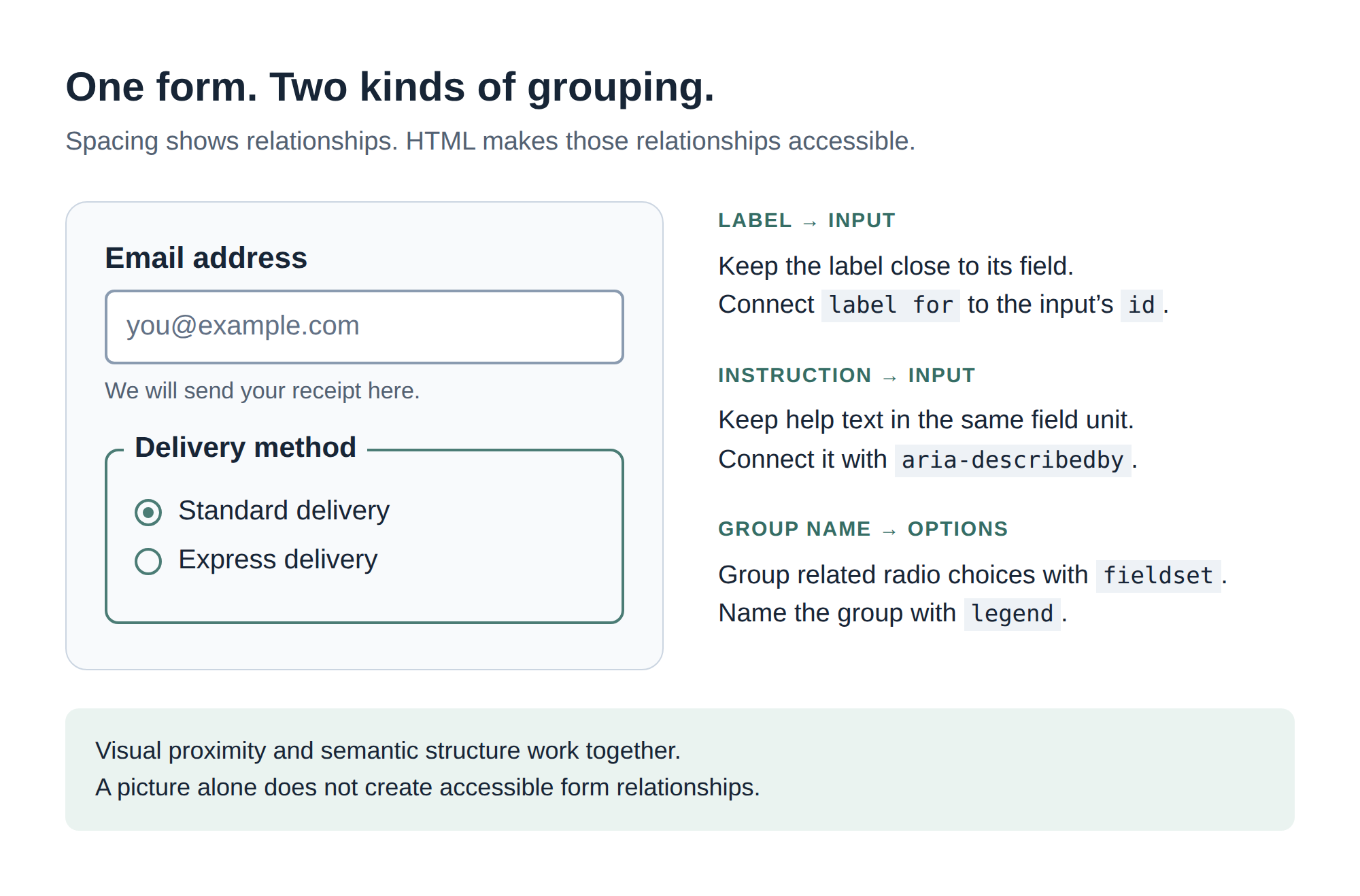The width and height of the screenshot is (1360, 896).
Task: Click the 'legend' code snippet
Action: pos(1012,614)
